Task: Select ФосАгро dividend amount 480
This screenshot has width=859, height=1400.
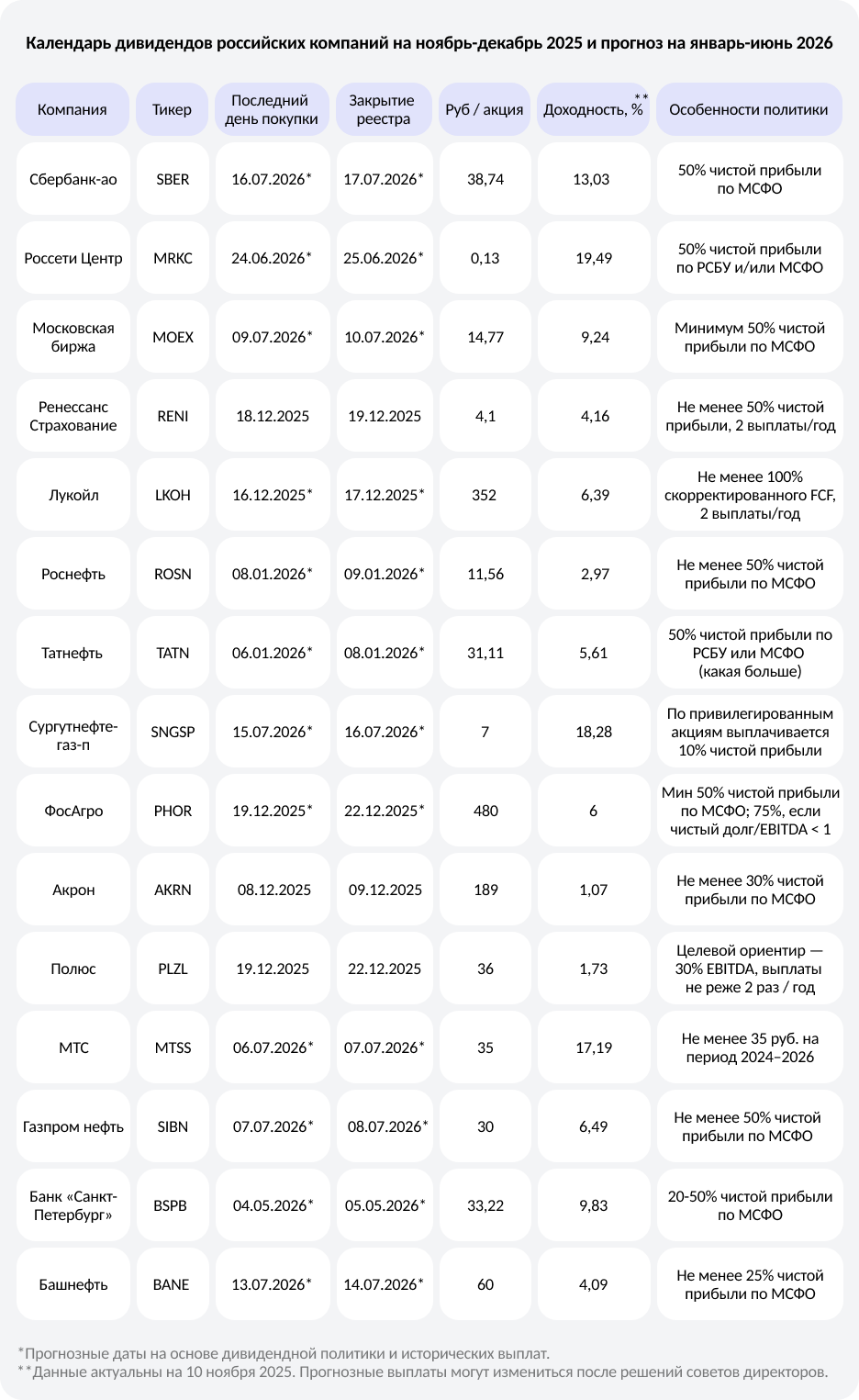Action: pyautogui.click(x=485, y=811)
